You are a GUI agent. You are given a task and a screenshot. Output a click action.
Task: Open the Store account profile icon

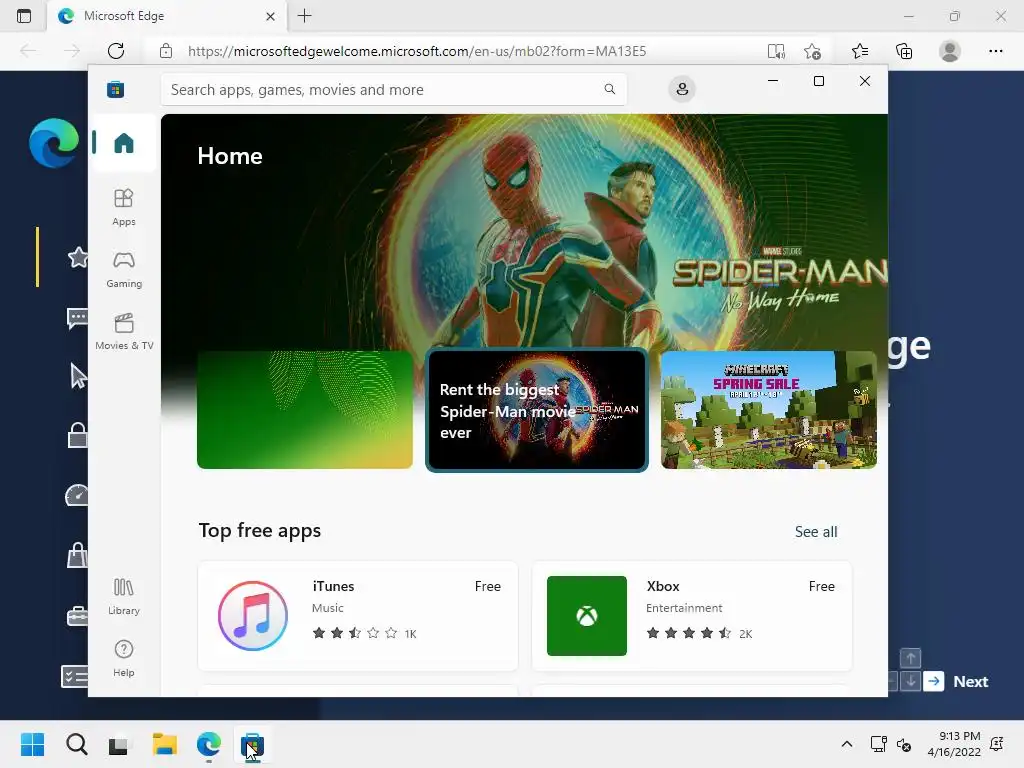pos(682,89)
